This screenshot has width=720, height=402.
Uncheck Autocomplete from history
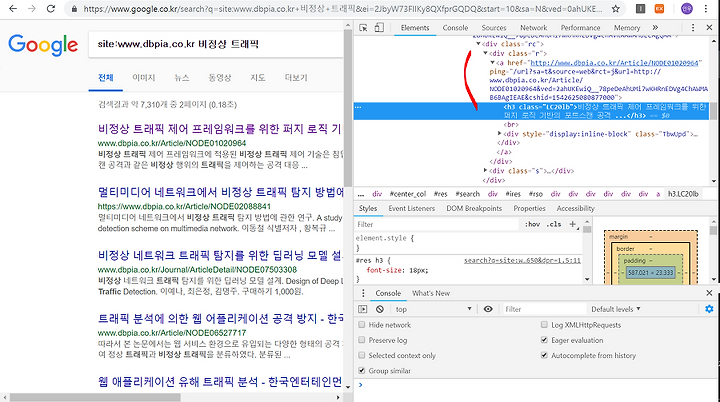[544, 355]
